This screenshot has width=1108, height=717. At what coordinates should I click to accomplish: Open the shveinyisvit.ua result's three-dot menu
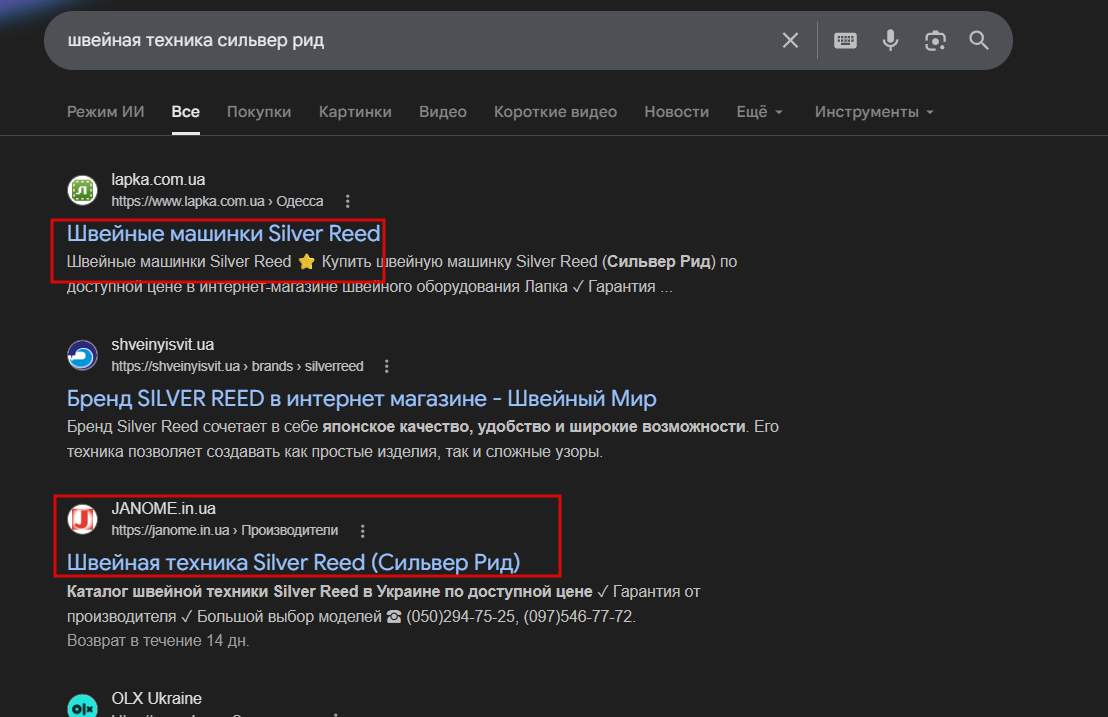(x=386, y=366)
